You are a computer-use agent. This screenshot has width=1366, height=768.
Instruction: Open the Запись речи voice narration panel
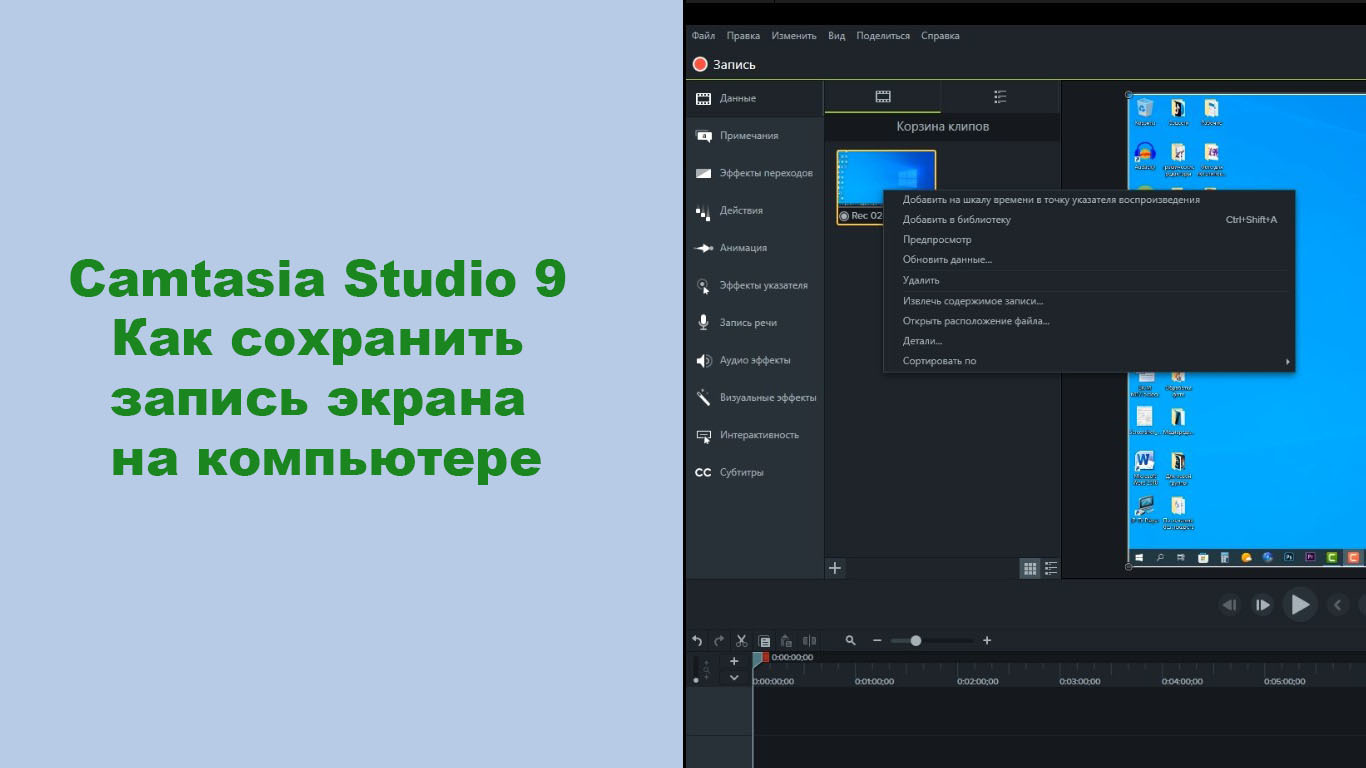[754, 323]
